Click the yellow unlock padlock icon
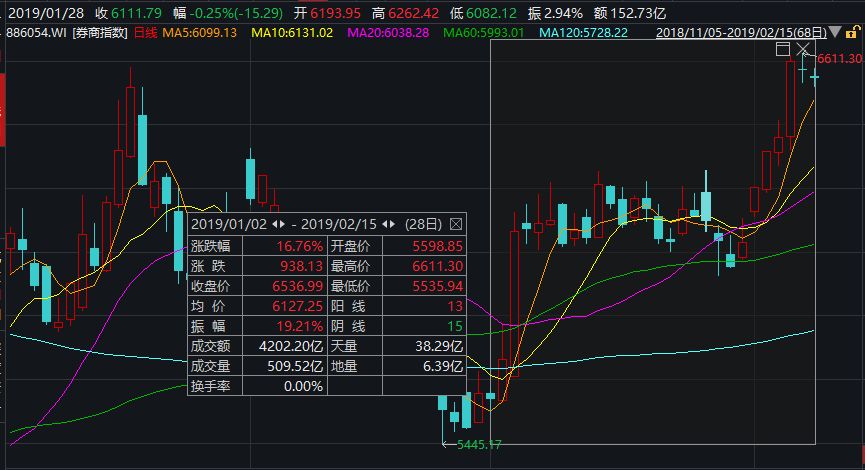Viewport: 865px width, 470px height. (x=852, y=33)
